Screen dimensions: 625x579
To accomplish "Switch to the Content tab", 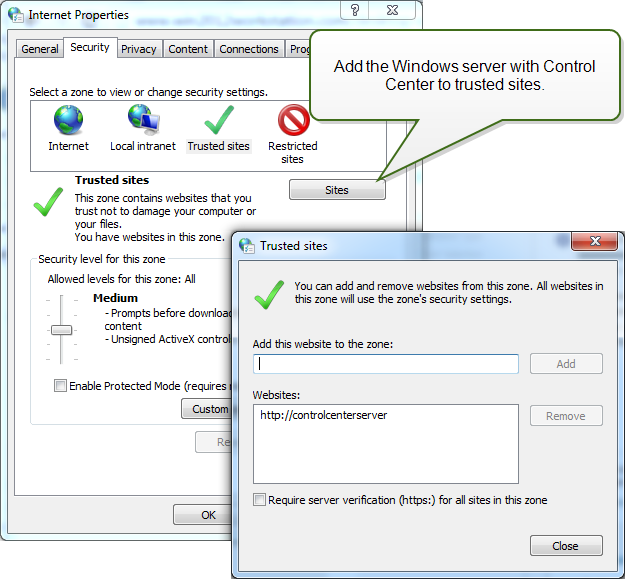I will (x=188, y=49).
